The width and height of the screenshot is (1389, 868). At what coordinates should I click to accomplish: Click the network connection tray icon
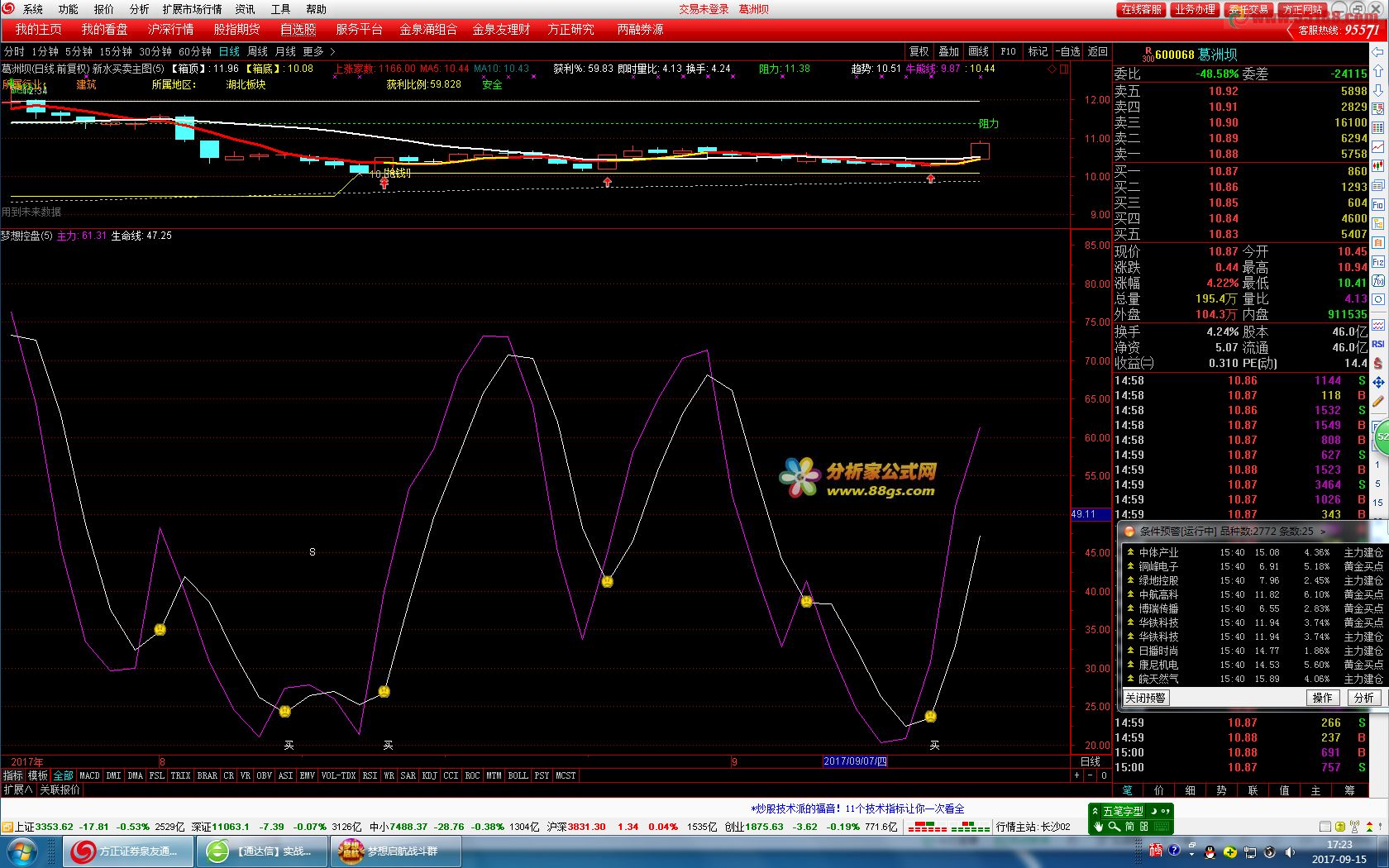pos(1250,852)
